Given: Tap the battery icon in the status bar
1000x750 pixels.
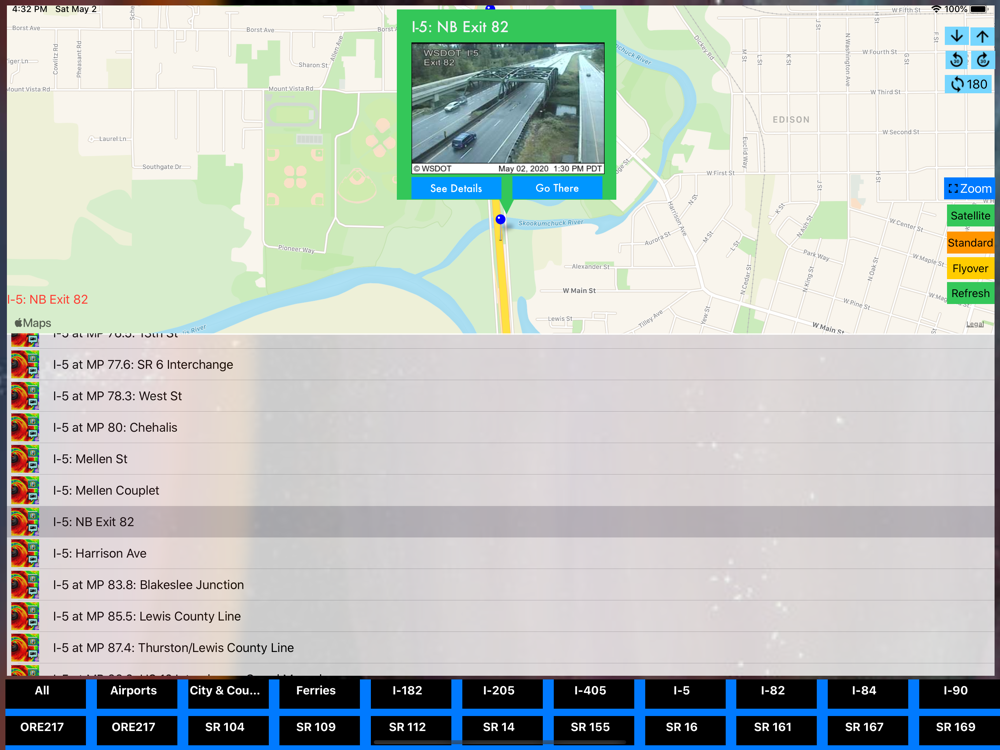Looking at the screenshot, I should click(979, 9).
